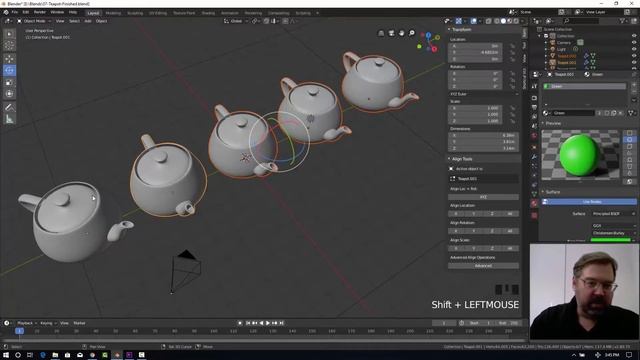This screenshot has height=360, width=640.
Task: Open Modifiers wrench properties tab
Action: [x=534, y=157]
